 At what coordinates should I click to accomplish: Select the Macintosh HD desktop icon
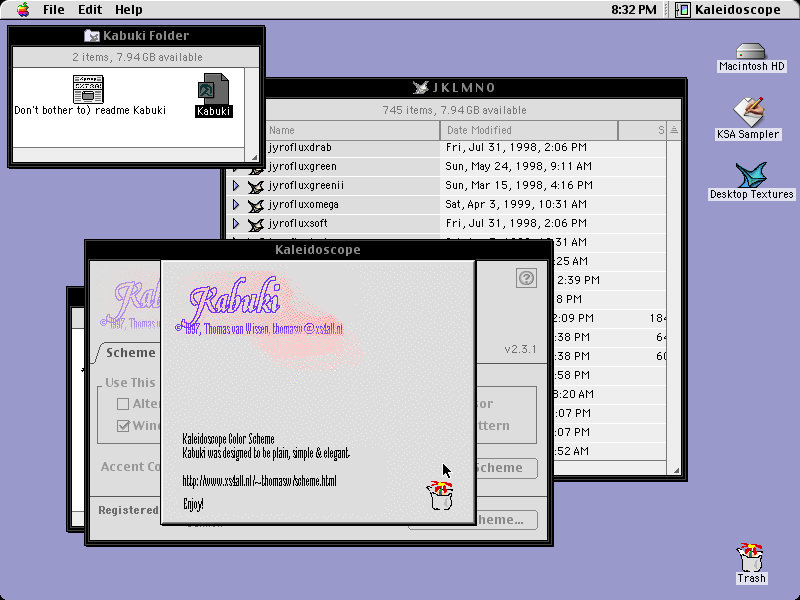pyautogui.click(x=751, y=51)
